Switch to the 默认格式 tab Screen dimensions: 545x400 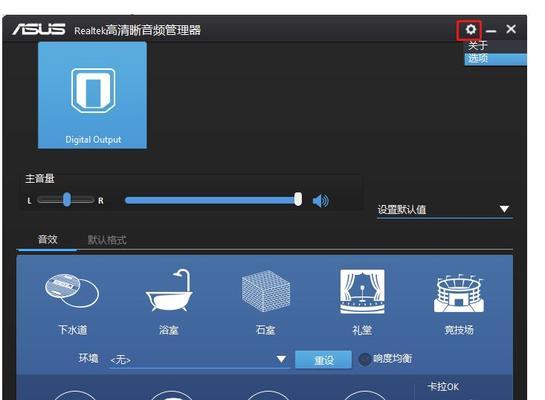pyautogui.click(x=107, y=240)
